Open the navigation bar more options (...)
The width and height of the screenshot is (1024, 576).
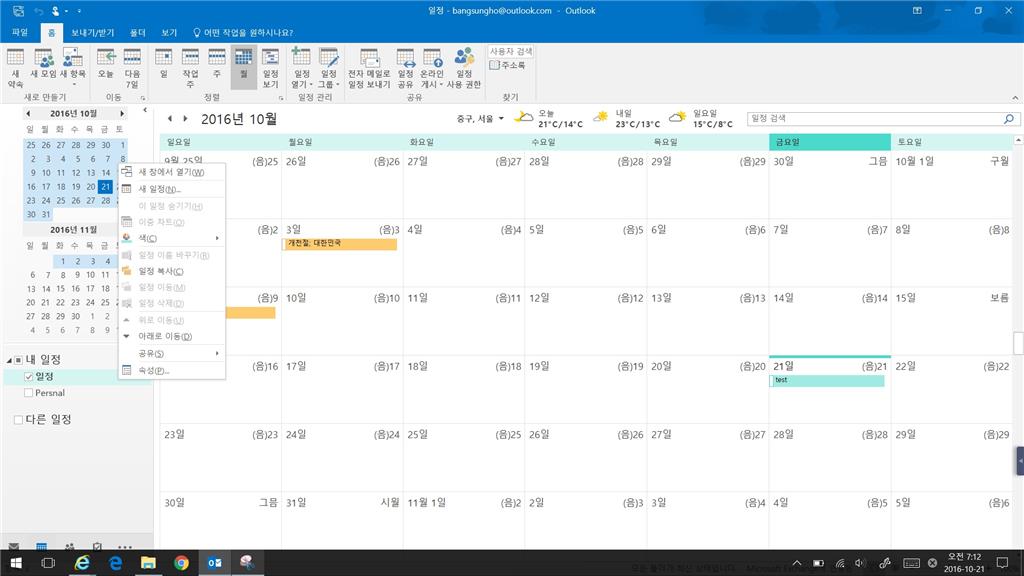coord(125,546)
